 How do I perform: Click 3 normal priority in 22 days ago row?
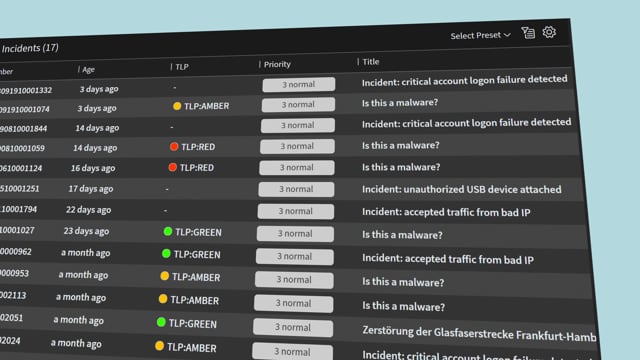pos(296,211)
